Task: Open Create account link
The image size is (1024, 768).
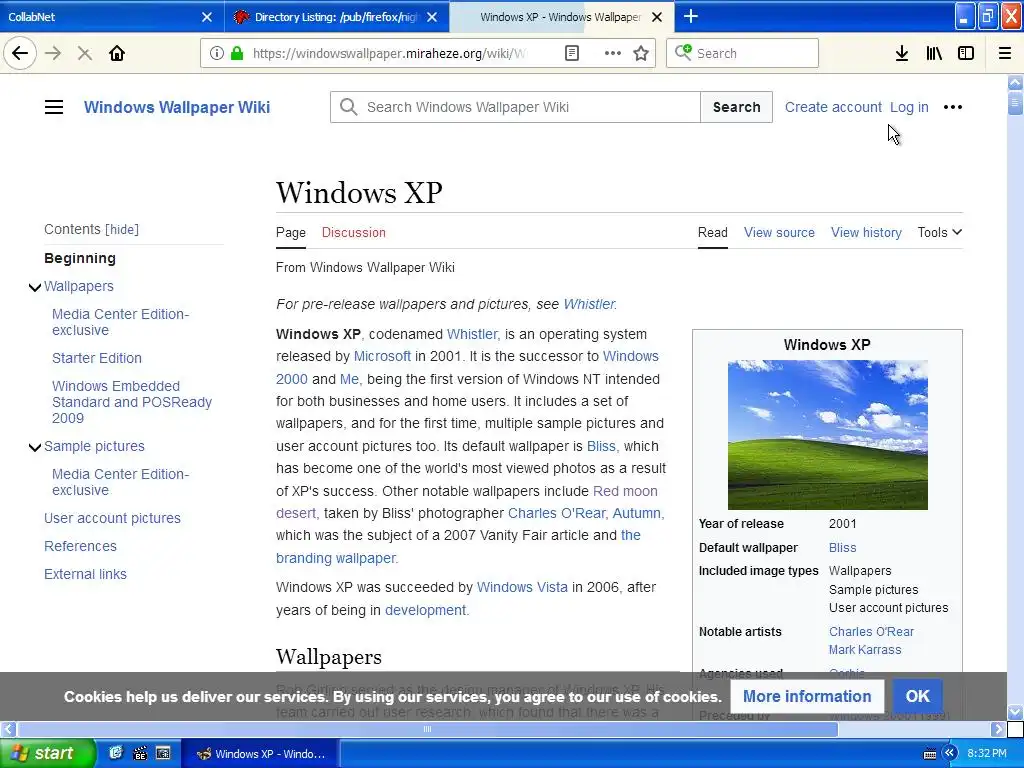Action: pos(833,107)
